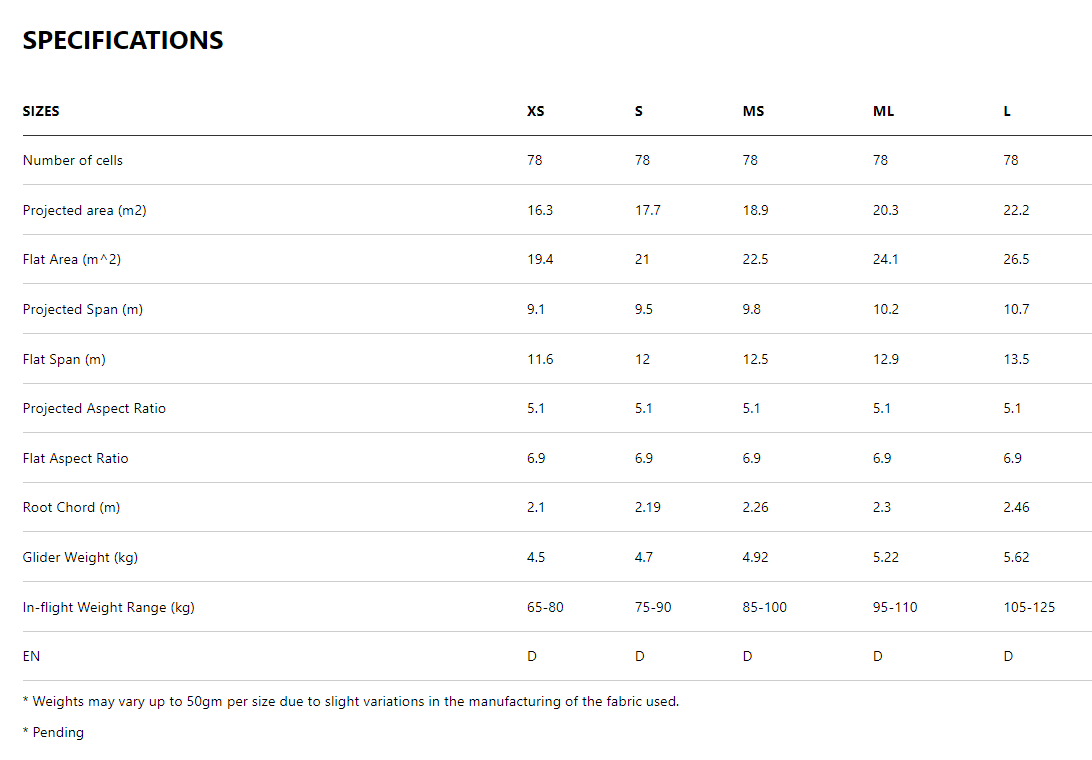Click the MS size column header
The width and height of the screenshot is (1092, 760).
click(x=753, y=111)
